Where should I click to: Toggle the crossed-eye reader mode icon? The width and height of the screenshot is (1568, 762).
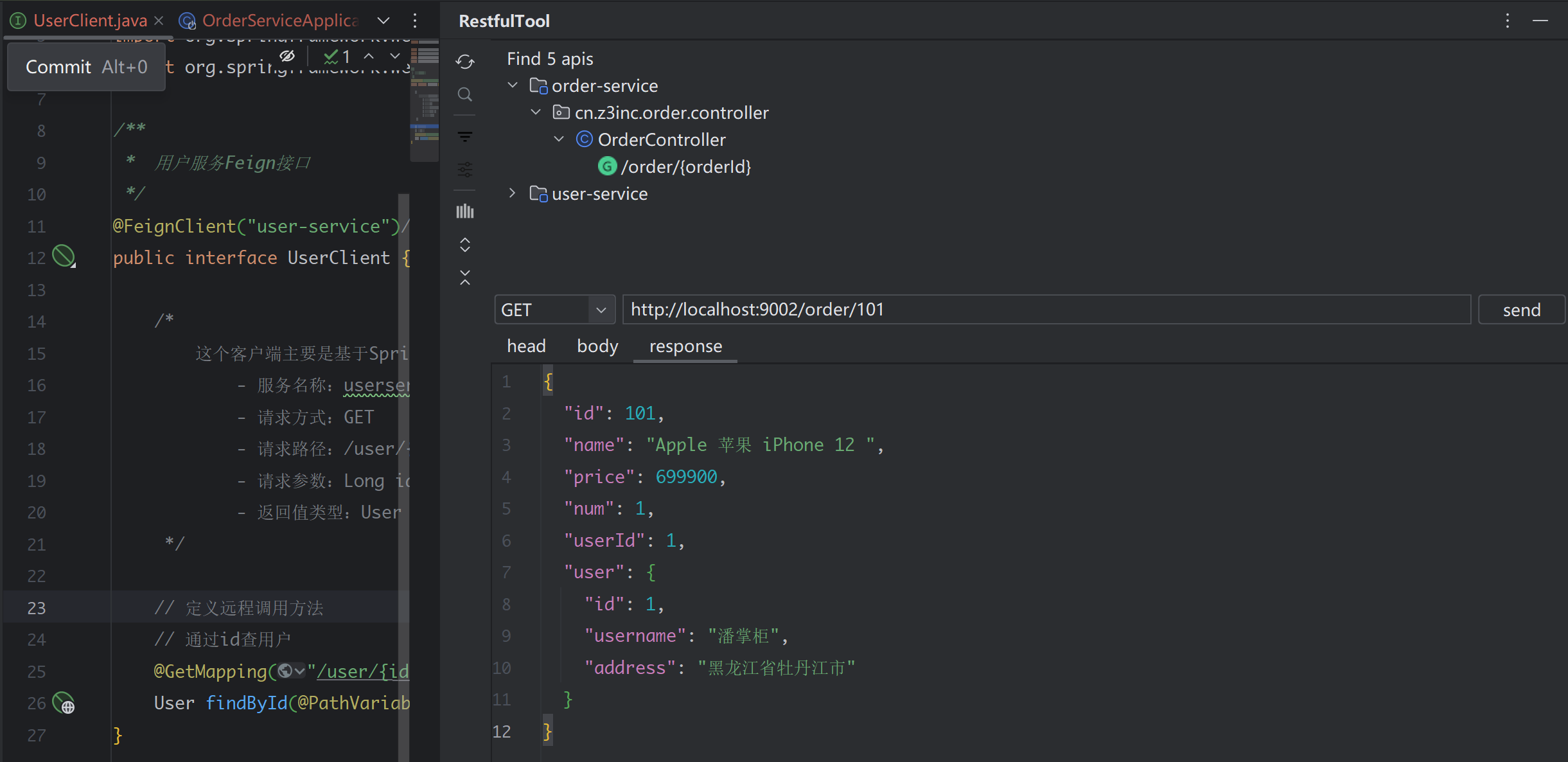click(287, 57)
